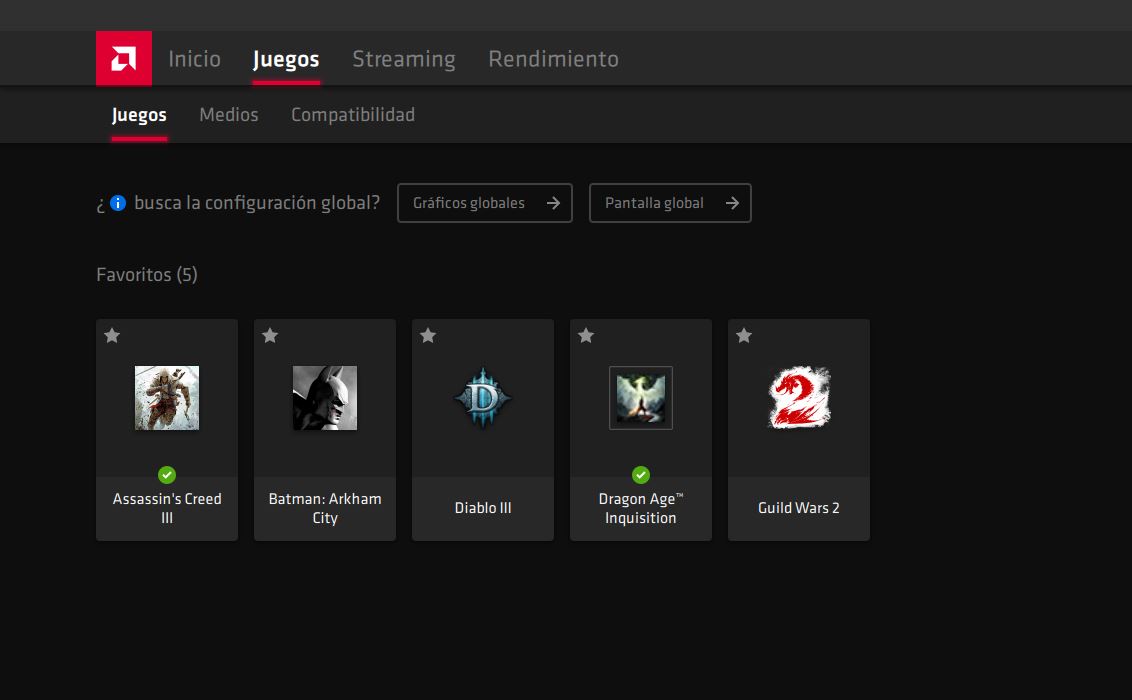Viewport: 1132px width, 700px height.
Task: Select the Medios sub-tab
Action: [228, 115]
